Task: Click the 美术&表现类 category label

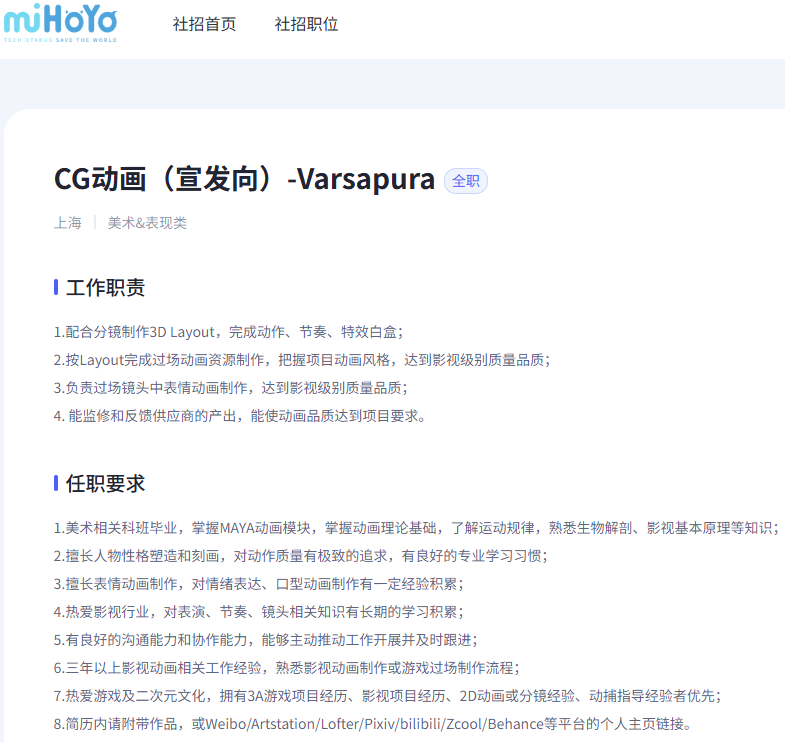Action: (x=147, y=223)
